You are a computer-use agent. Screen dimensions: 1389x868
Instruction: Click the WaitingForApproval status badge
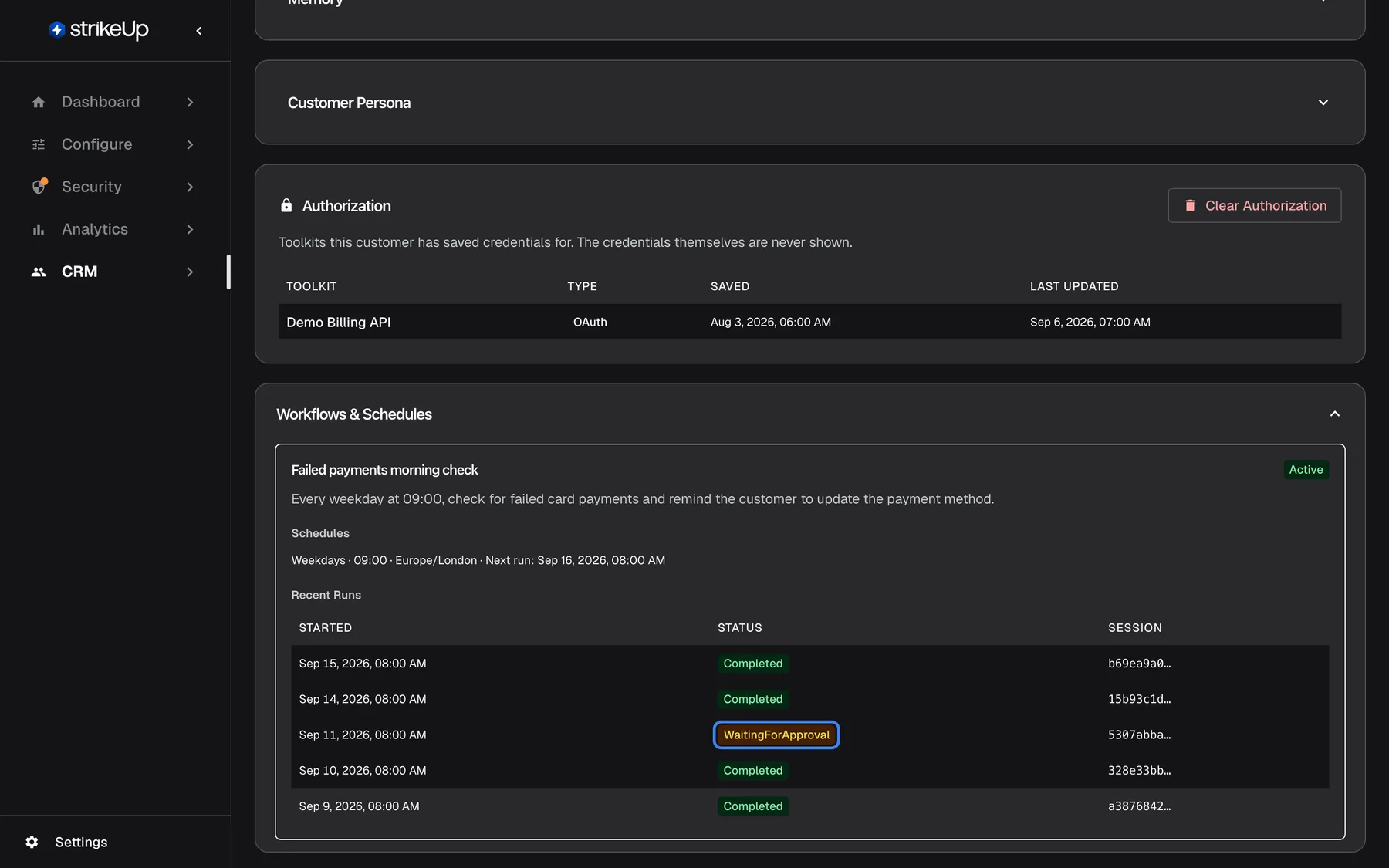pyautogui.click(x=776, y=735)
